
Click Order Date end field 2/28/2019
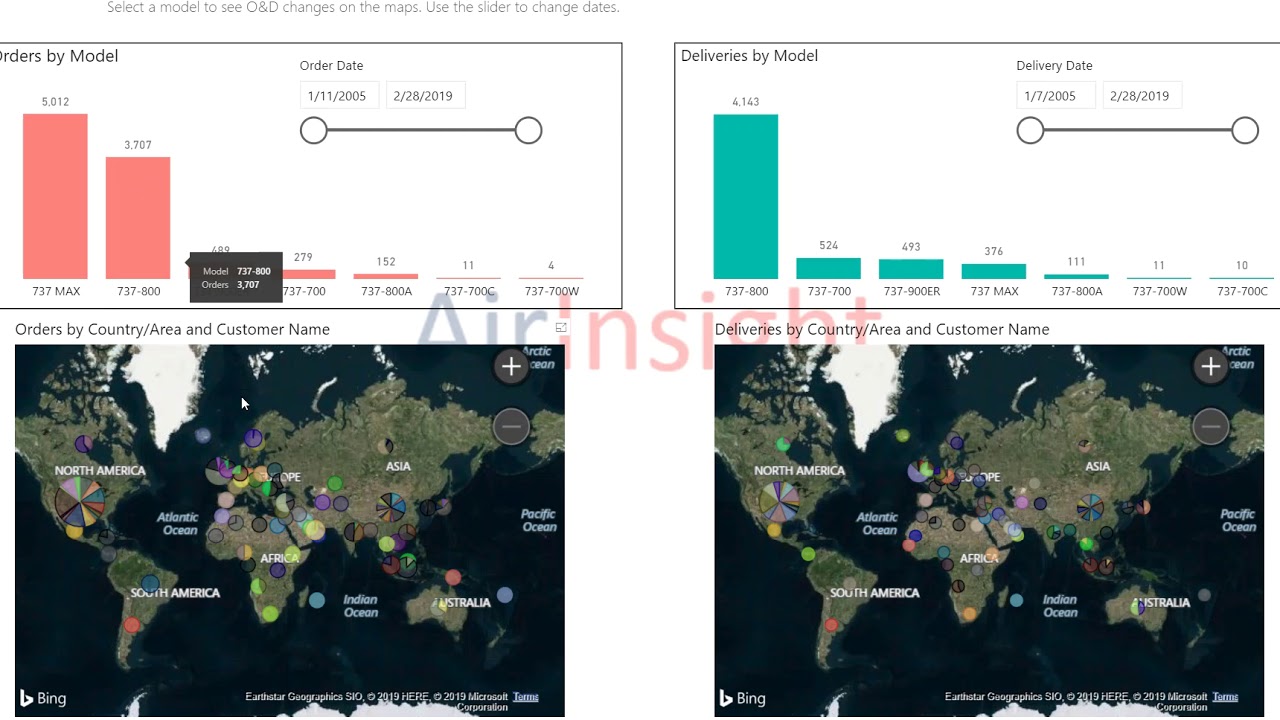tap(425, 96)
